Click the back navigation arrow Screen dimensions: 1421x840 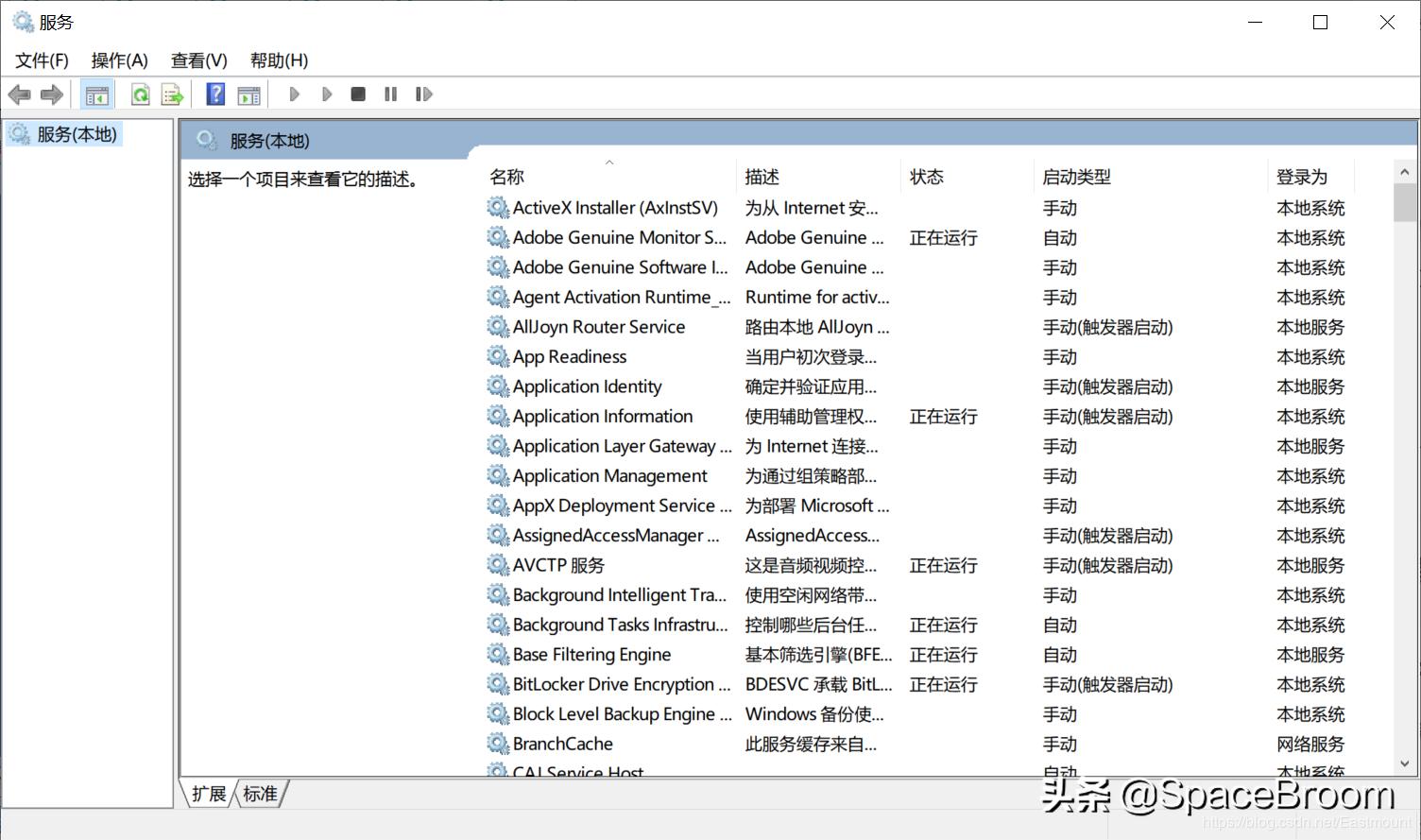tap(18, 94)
